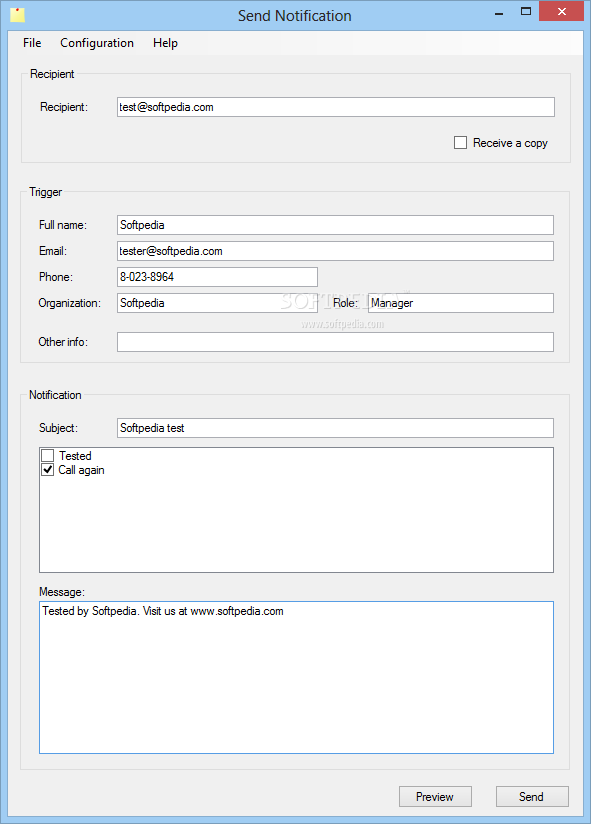Click the yellow sticky-note app icon
The image size is (591, 824).
[17, 15]
